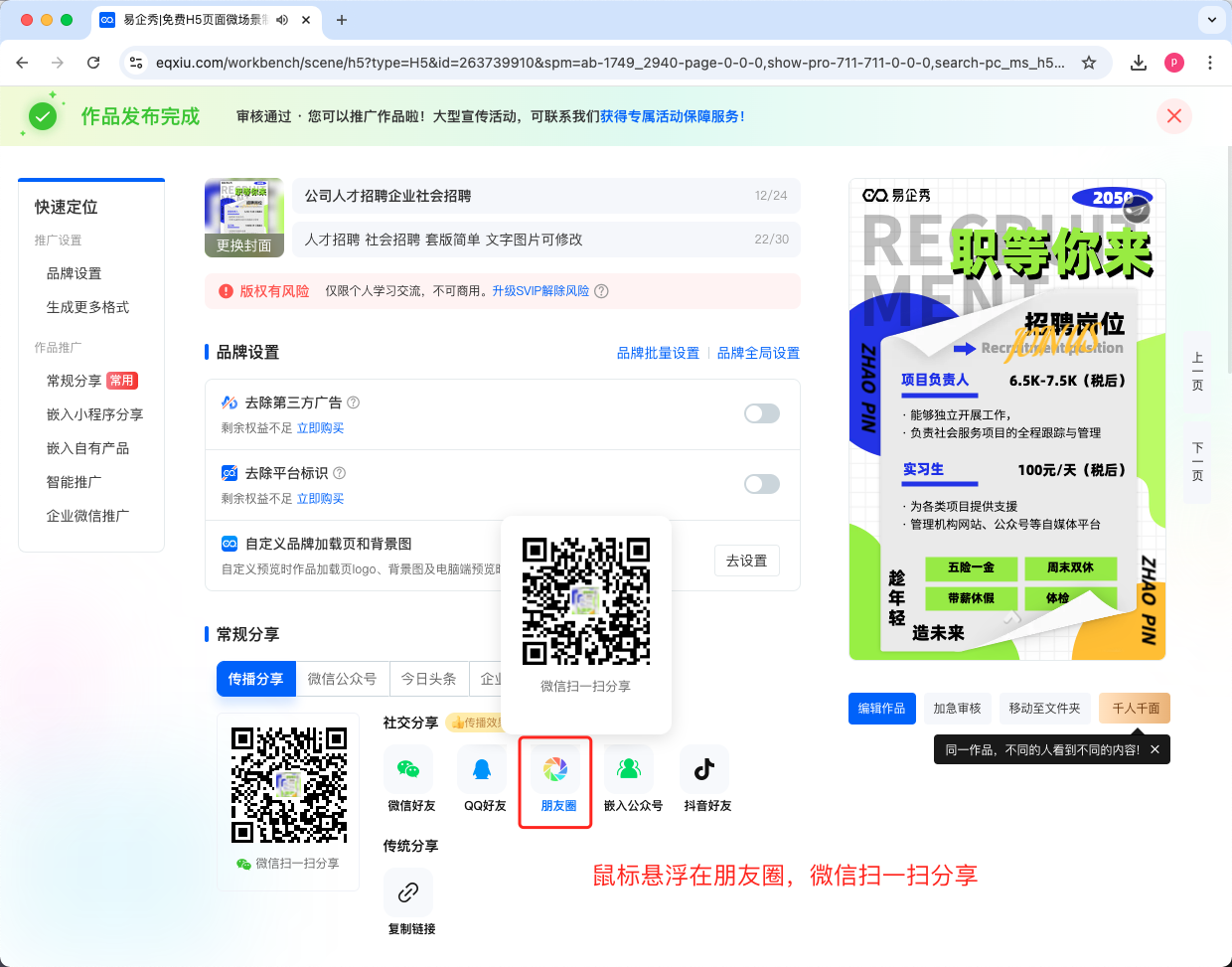This screenshot has height=967, width=1232.
Task: Switch to the 今日头条 tab
Action: coord(428,679)
